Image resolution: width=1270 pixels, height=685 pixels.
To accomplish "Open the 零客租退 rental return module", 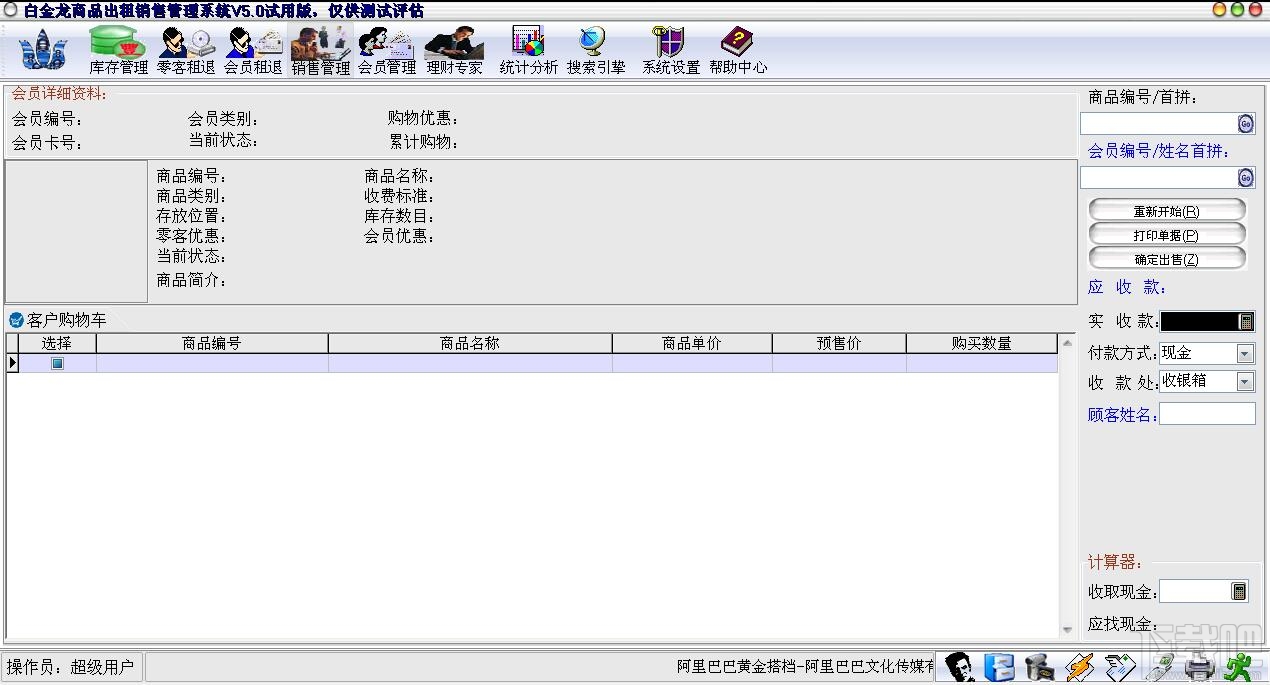I will pos(186,48).
